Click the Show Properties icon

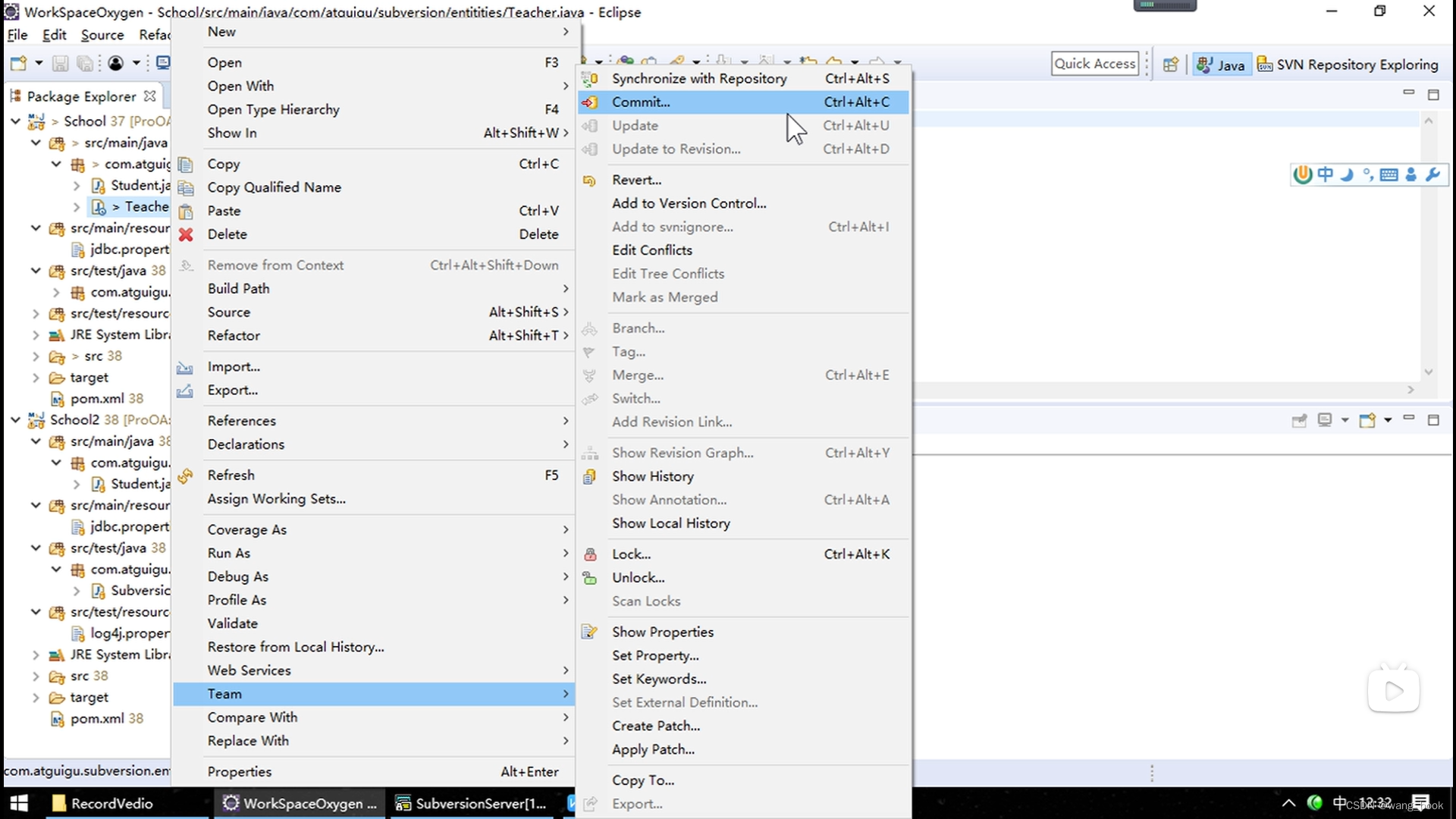click(589, 632)
